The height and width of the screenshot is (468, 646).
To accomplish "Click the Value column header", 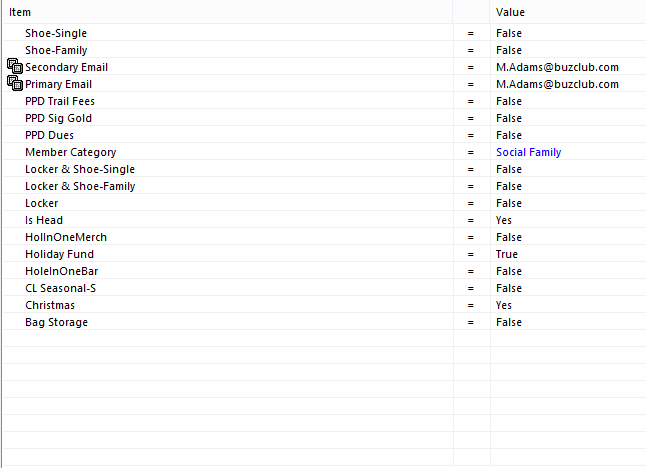I will [x=510, y=12].
